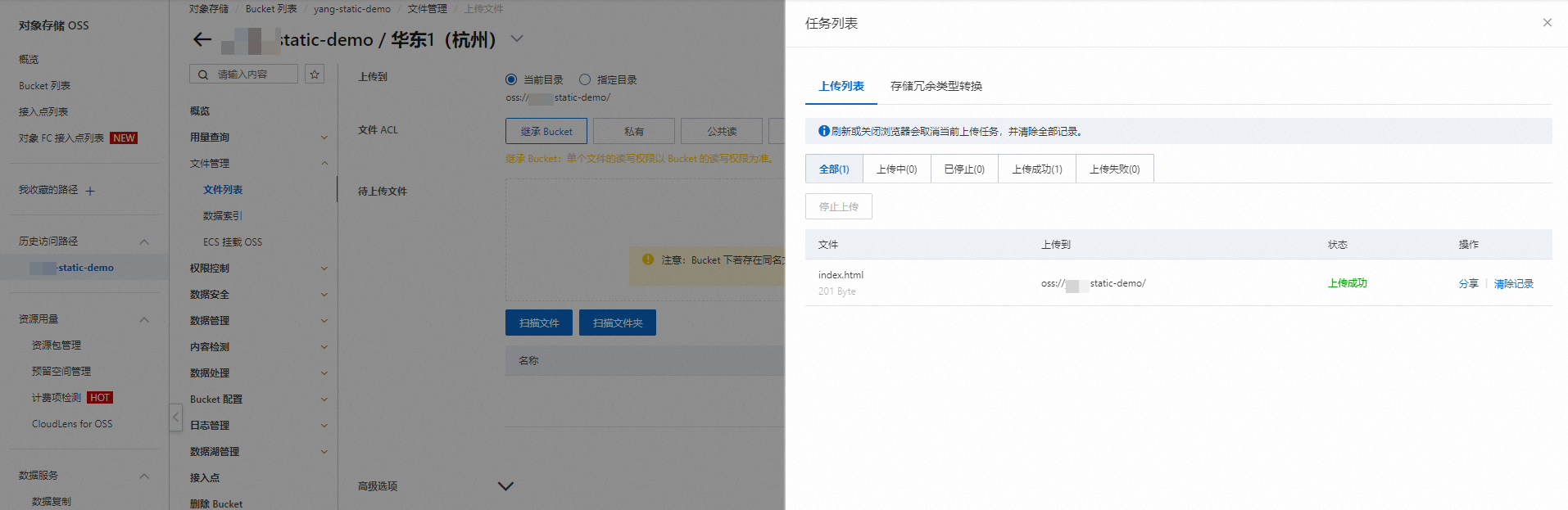Switch to the 存储冗余类型转换 tab
Screen dimensions: 1568x510
[x=936, y=86]
